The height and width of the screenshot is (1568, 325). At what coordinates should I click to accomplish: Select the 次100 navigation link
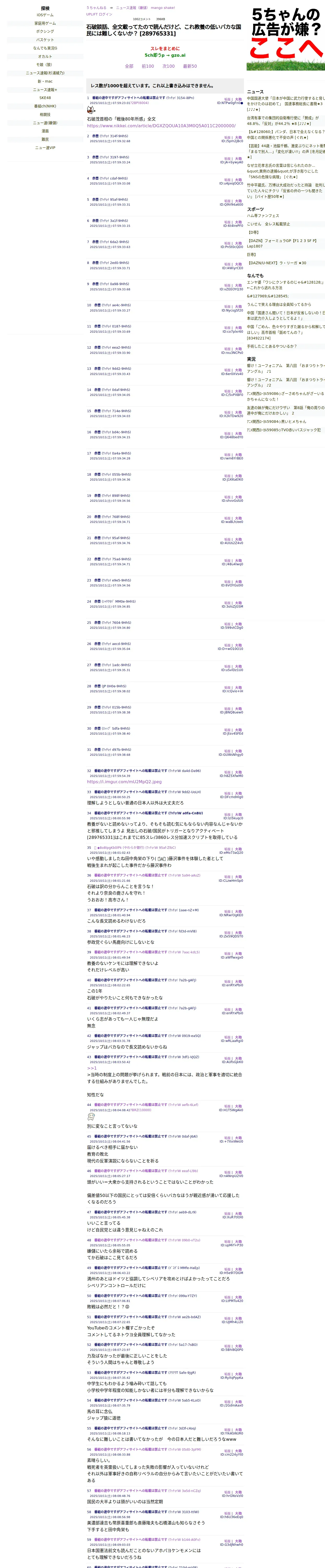(x=169, y=66)
